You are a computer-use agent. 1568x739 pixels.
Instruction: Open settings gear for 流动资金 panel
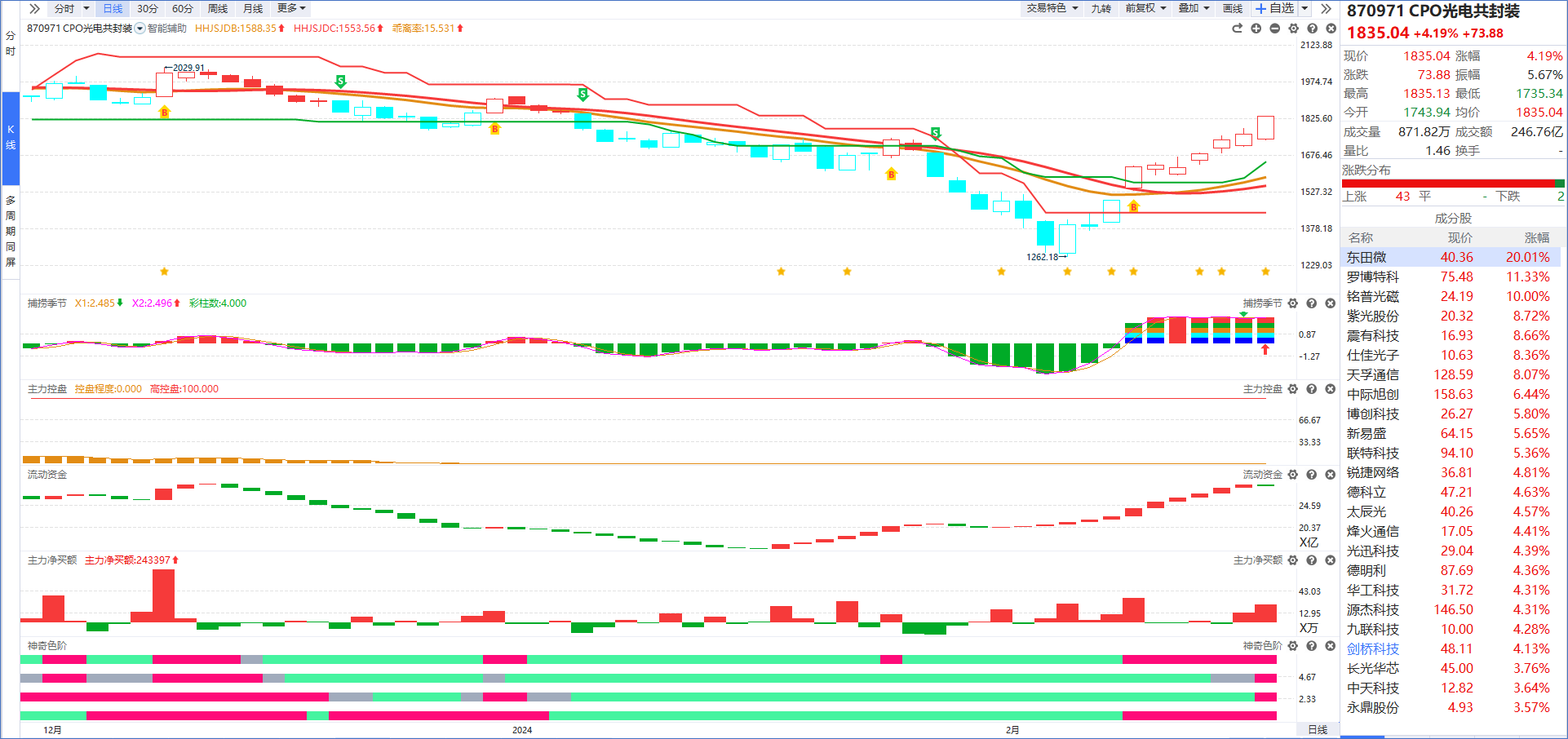(x=1293, y=475)
